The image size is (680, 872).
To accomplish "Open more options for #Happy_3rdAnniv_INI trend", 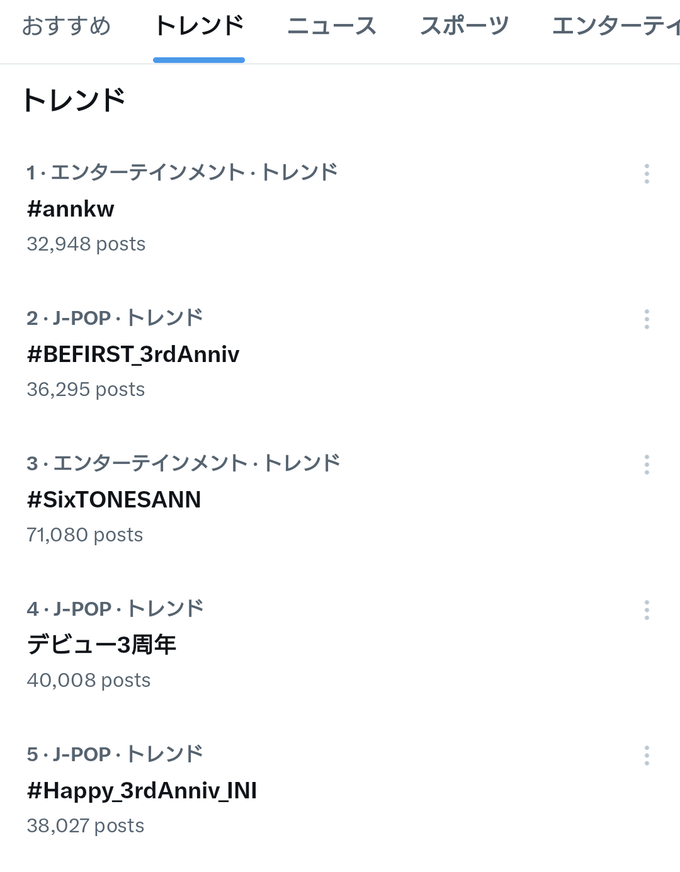I will 647,756.
